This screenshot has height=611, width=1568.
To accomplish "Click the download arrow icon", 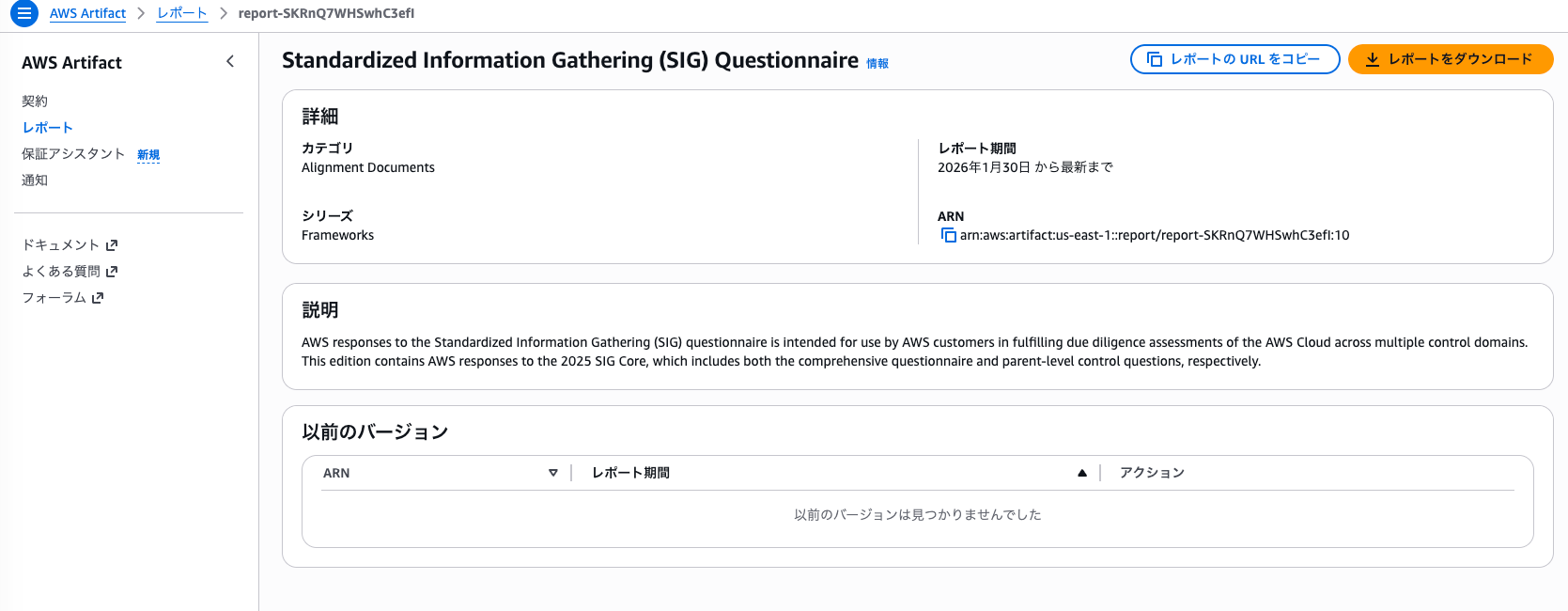I will [x=1373, y=59].
